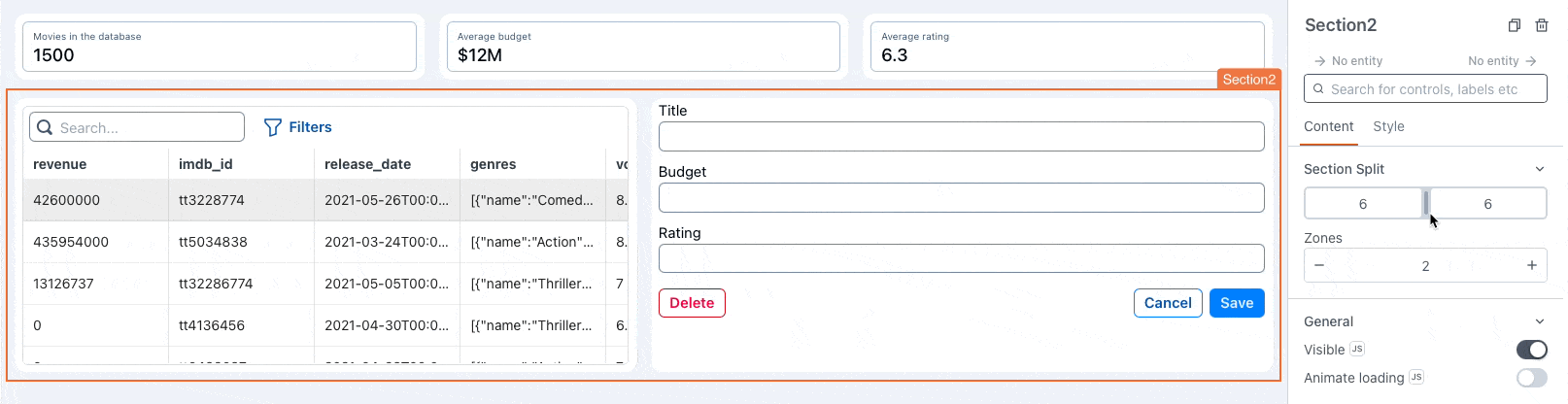Click the filter funnel icon
The width and height of the screenshot is (1568, 404).
(x=273, y=127)
